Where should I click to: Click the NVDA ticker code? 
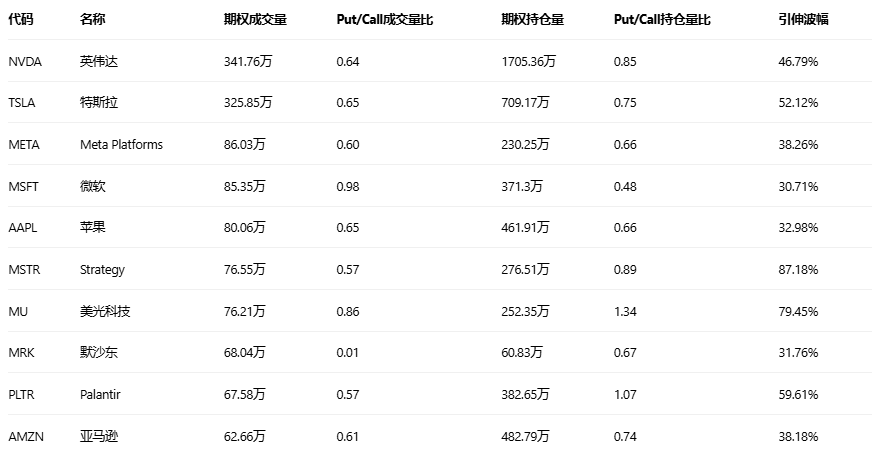pyautogui.click(x=24, y=62)
